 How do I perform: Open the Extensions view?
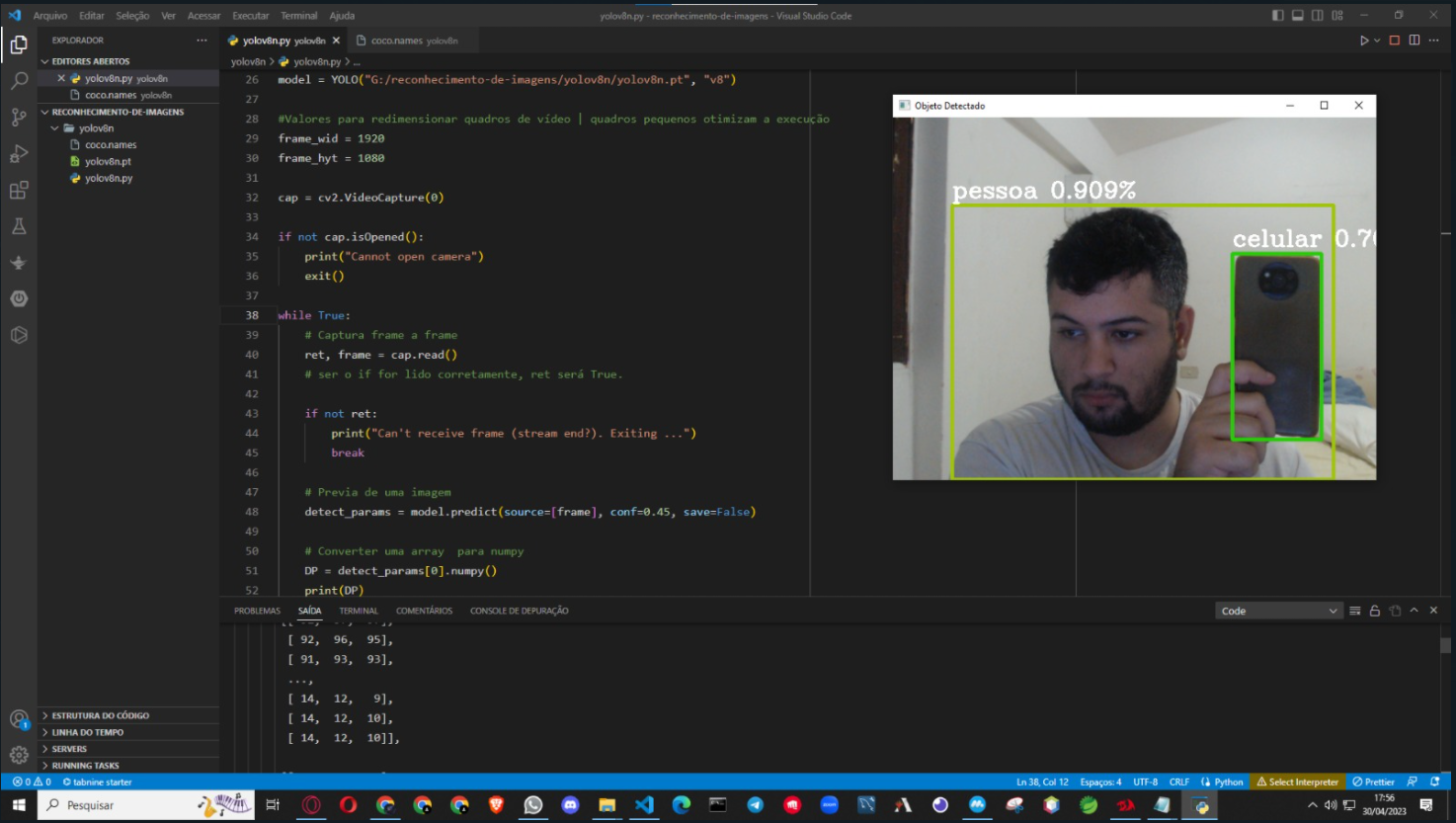tap(18, 190)
